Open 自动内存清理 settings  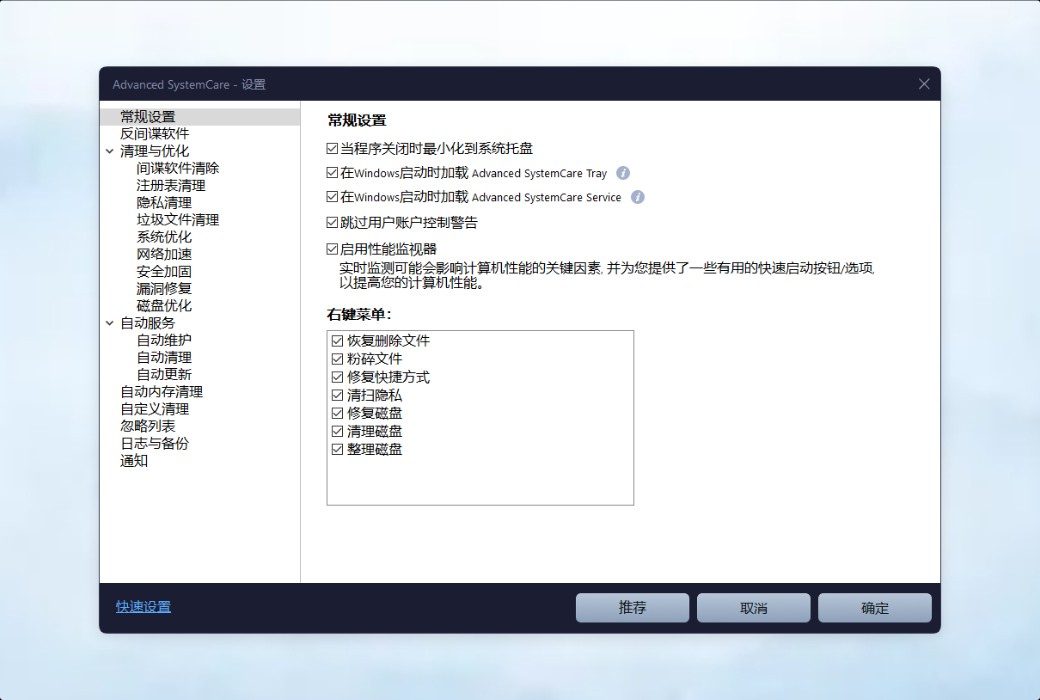[161, 392]
